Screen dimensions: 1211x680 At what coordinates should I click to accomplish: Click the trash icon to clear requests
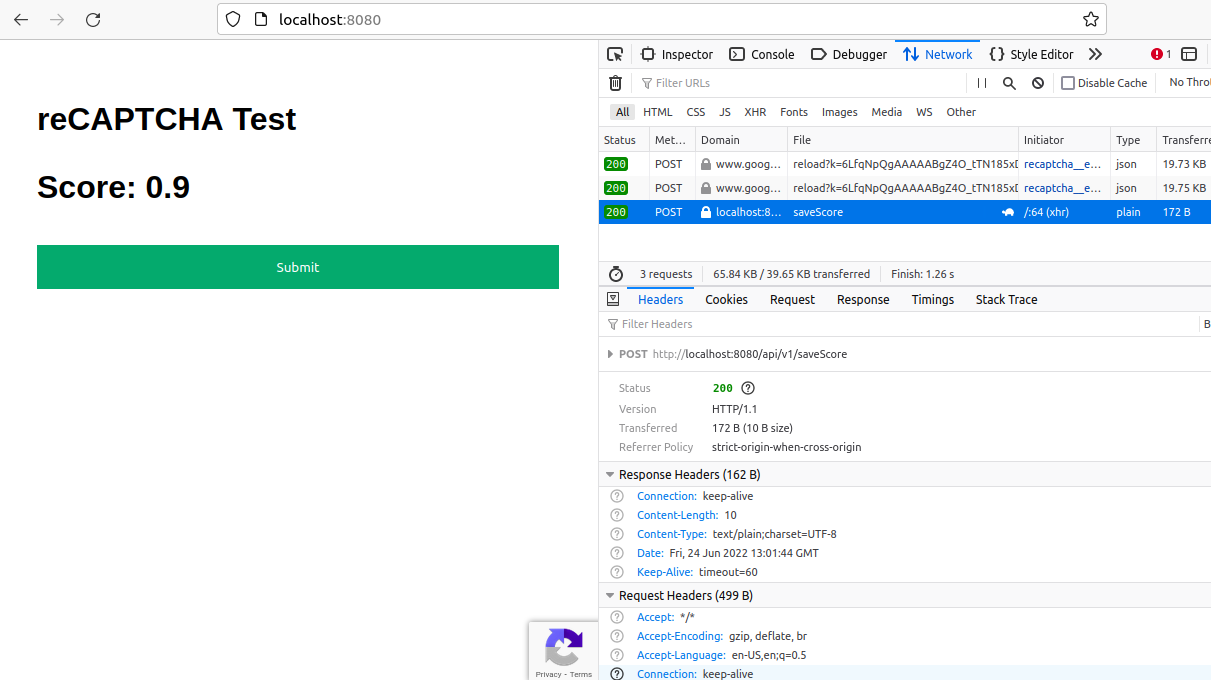coord(615,82)
